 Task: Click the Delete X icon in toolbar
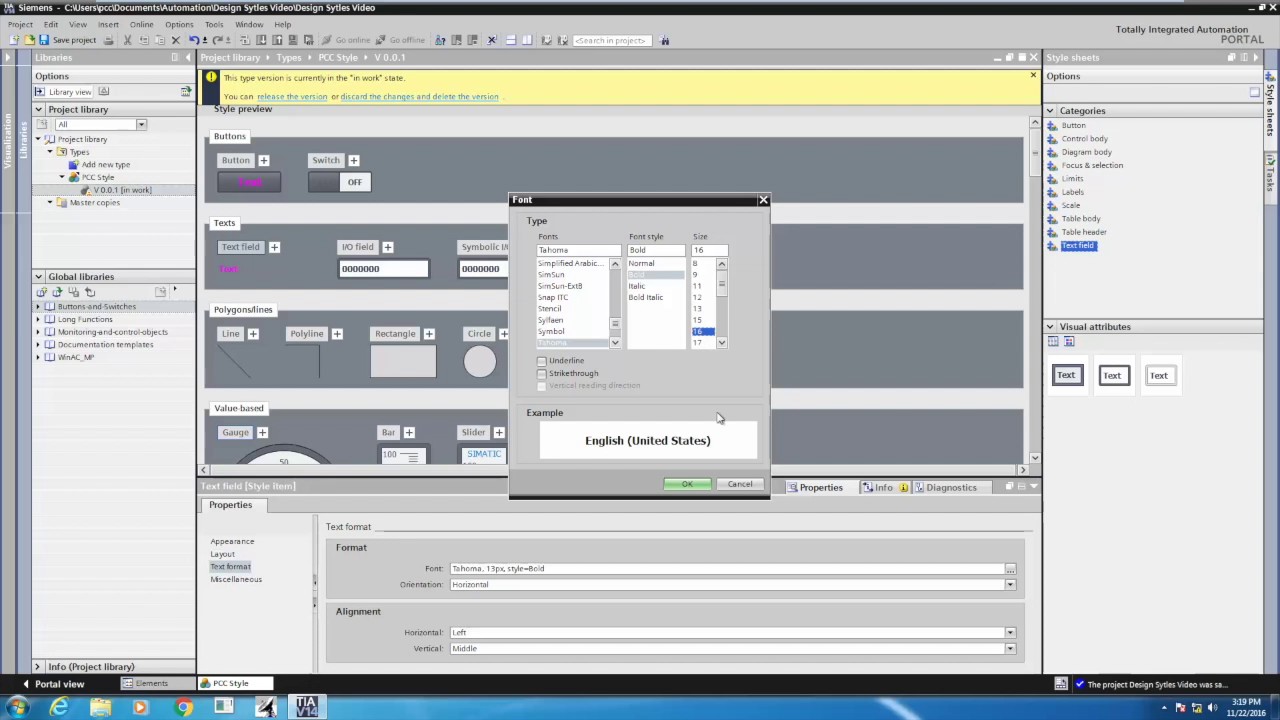pyautogui.click(x=175, y=40)
